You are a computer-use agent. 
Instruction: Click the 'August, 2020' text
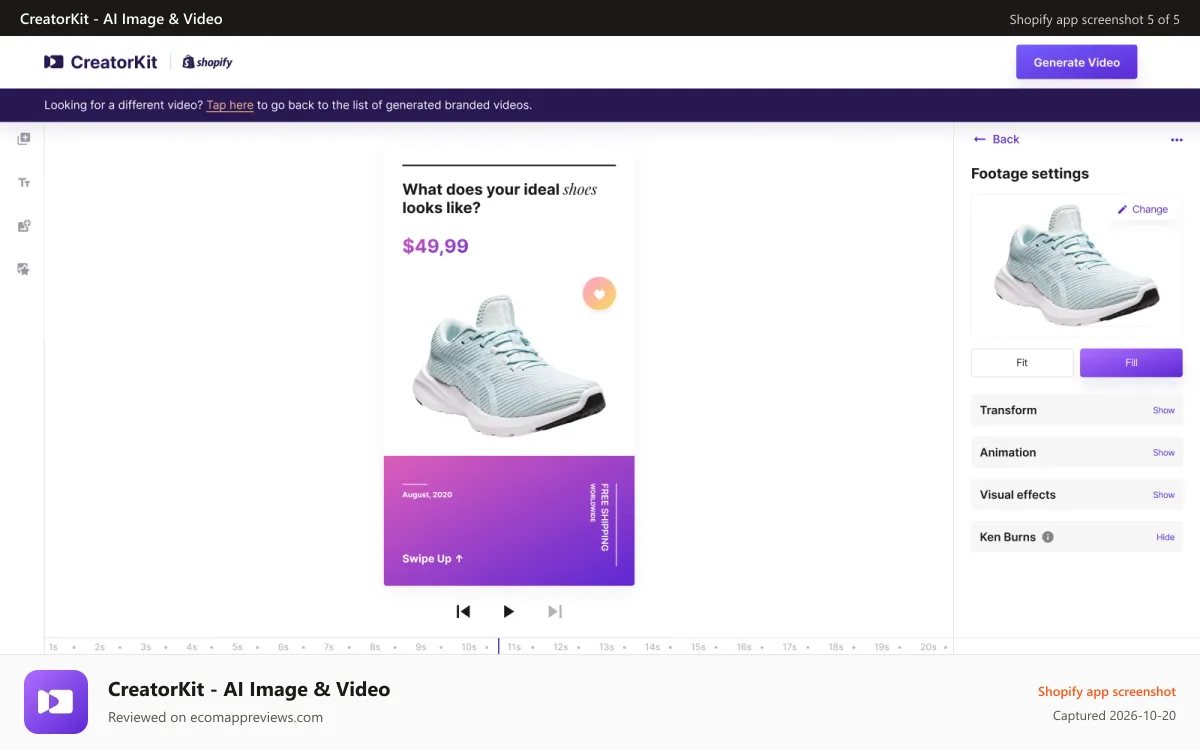point(427,495)
